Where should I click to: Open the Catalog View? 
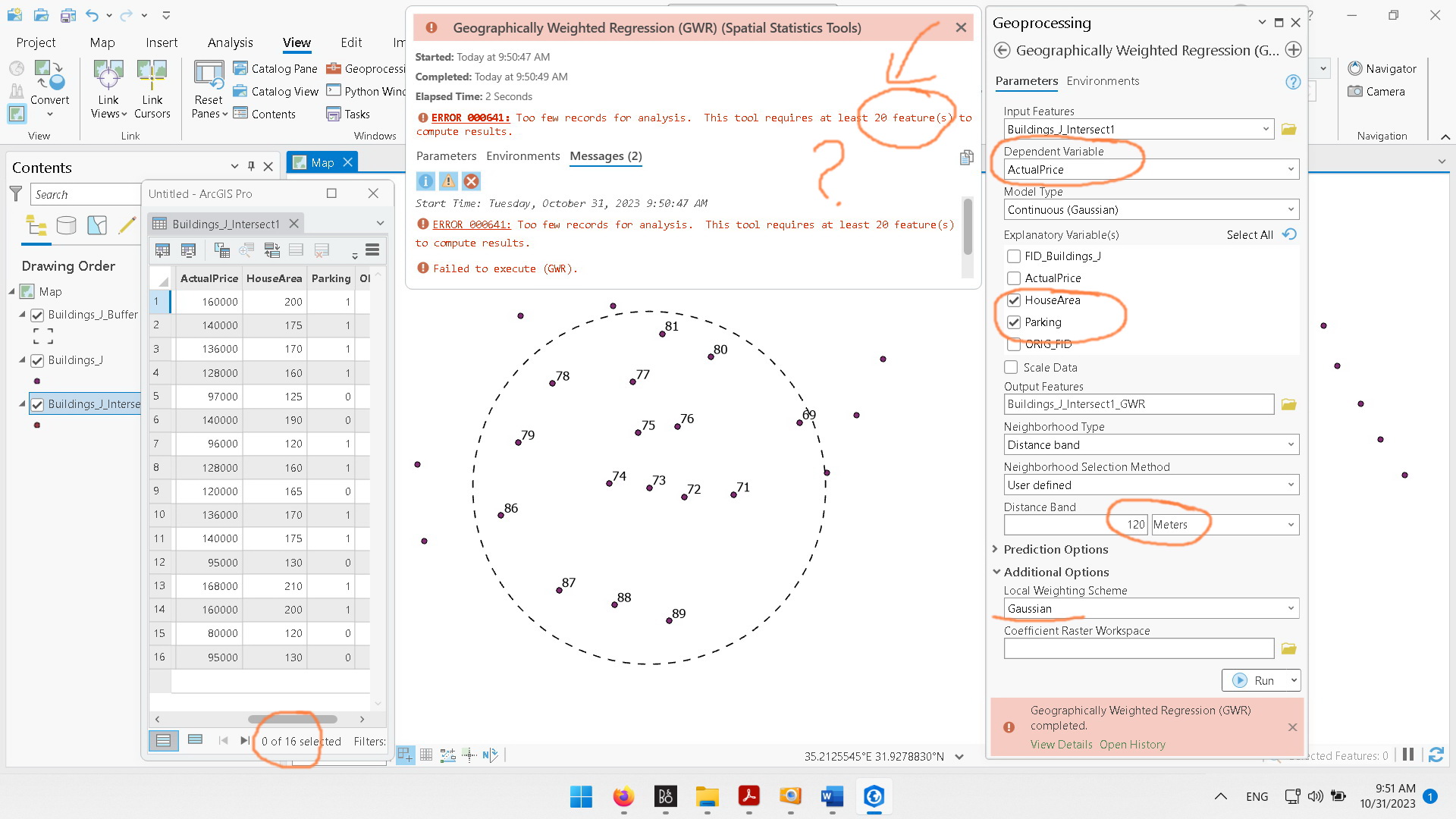275,91
